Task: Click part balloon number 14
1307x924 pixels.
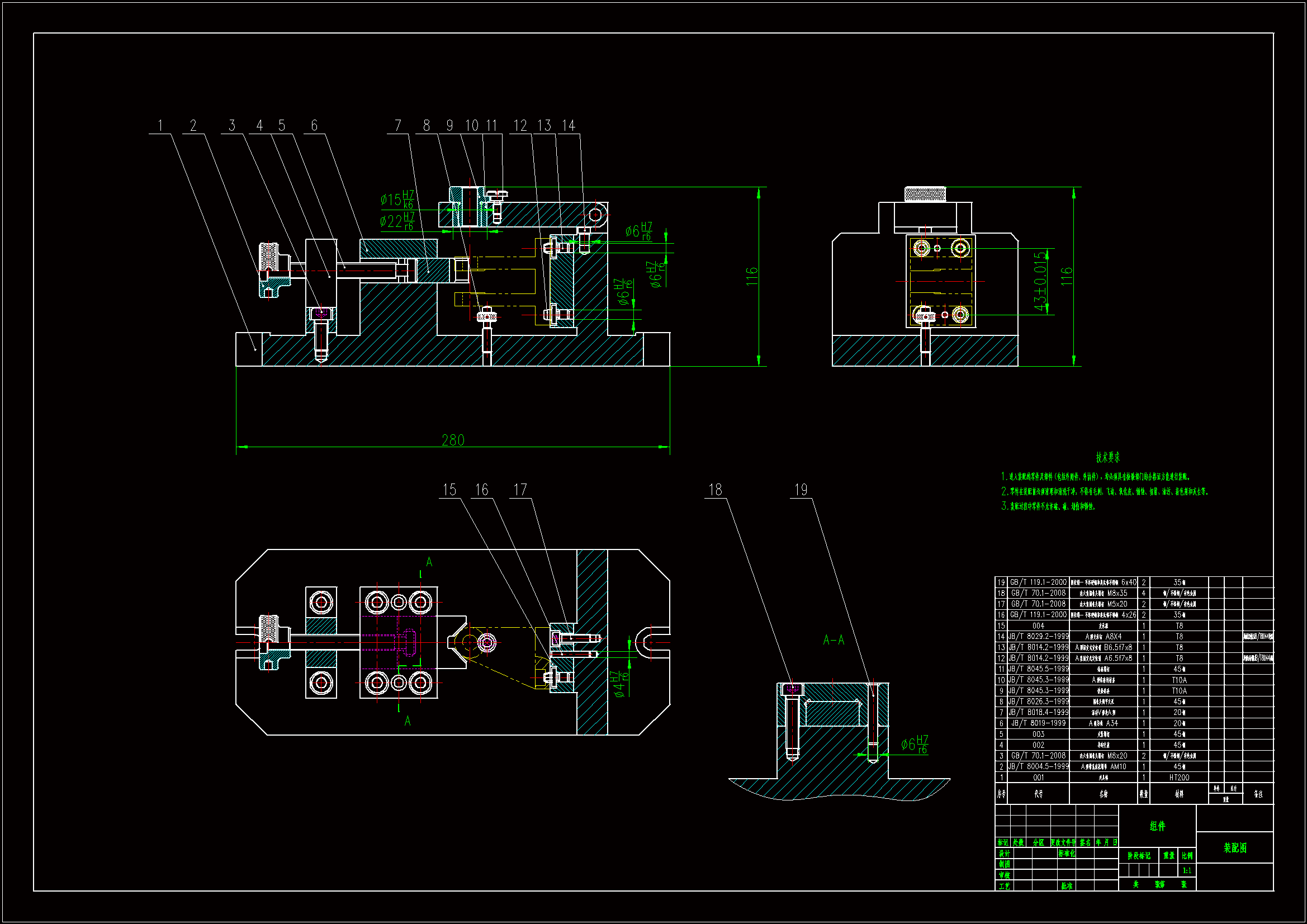Action: [x=569, y=125]
